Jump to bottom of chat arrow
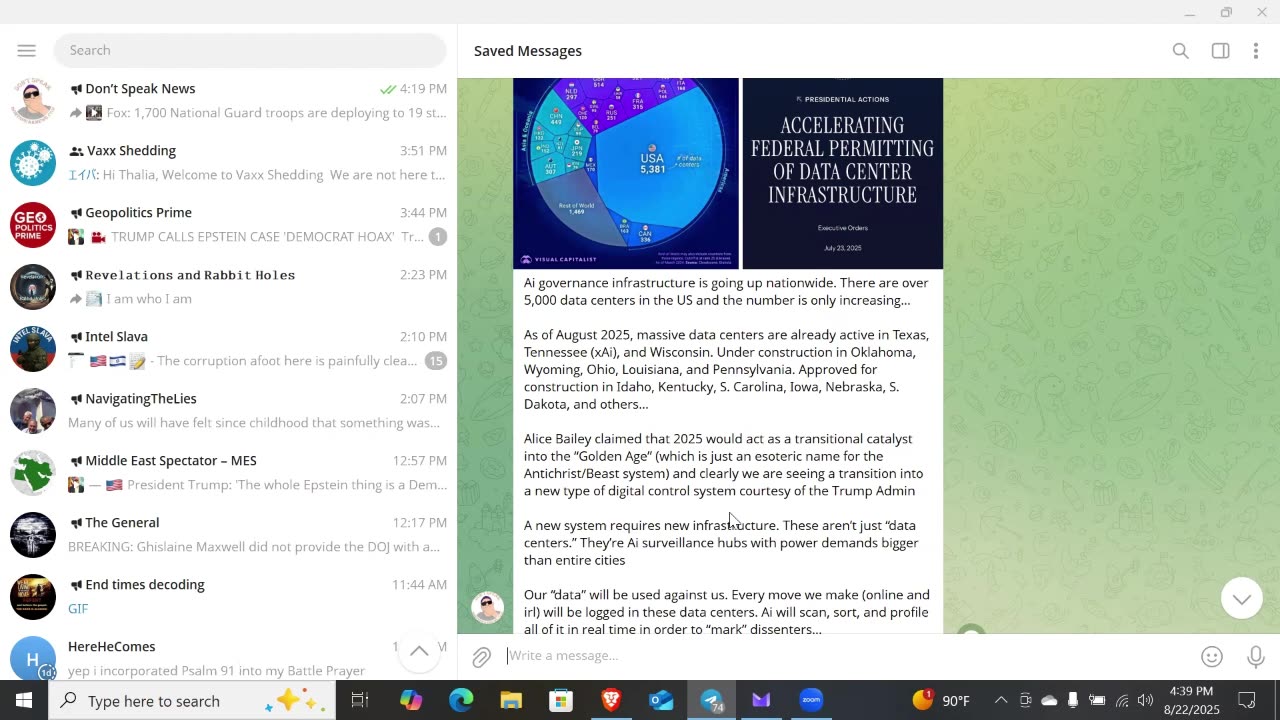The image size is (1280, 720). point(1242,599)
